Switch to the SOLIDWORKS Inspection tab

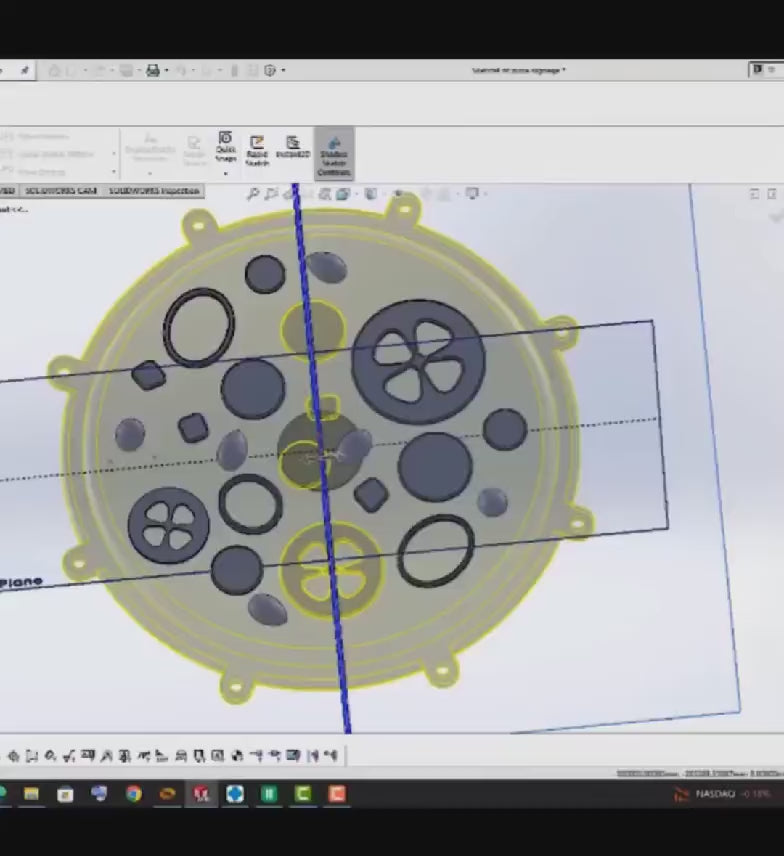tap(154, 191)
